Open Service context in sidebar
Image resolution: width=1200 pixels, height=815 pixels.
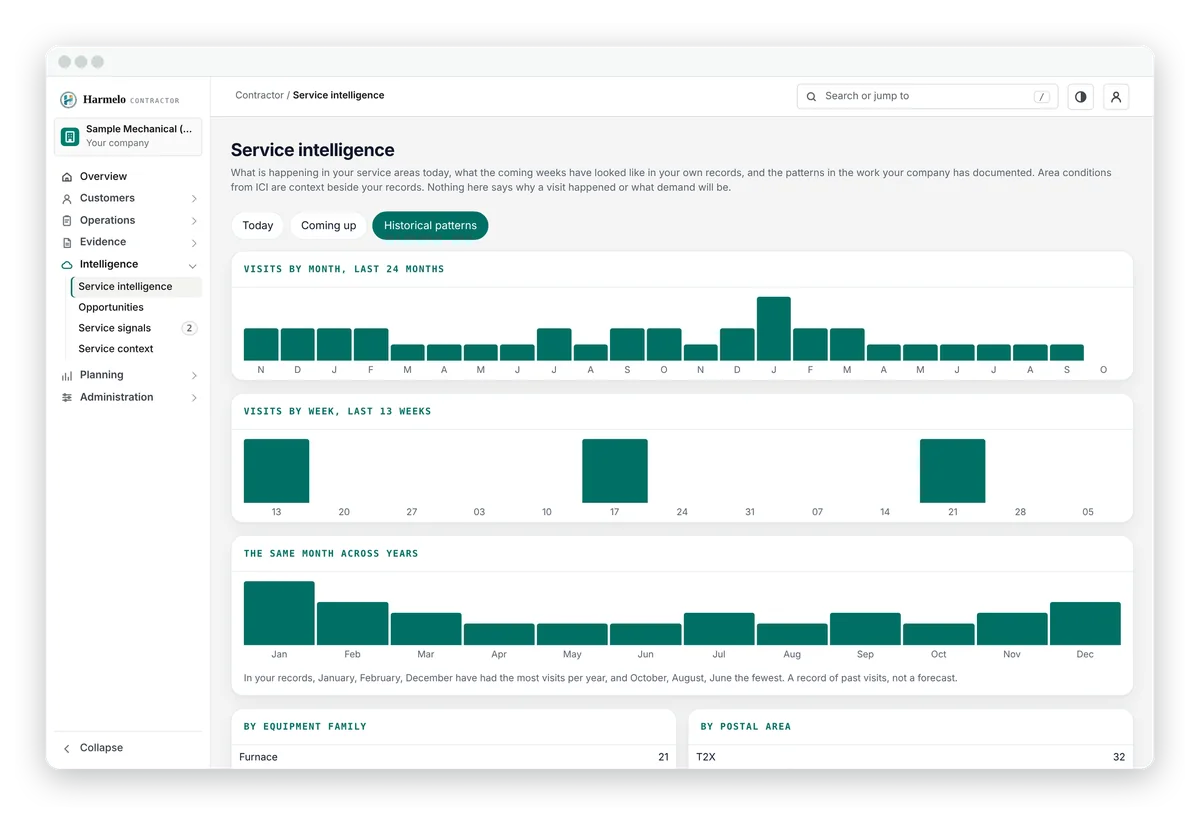point(116,349)
